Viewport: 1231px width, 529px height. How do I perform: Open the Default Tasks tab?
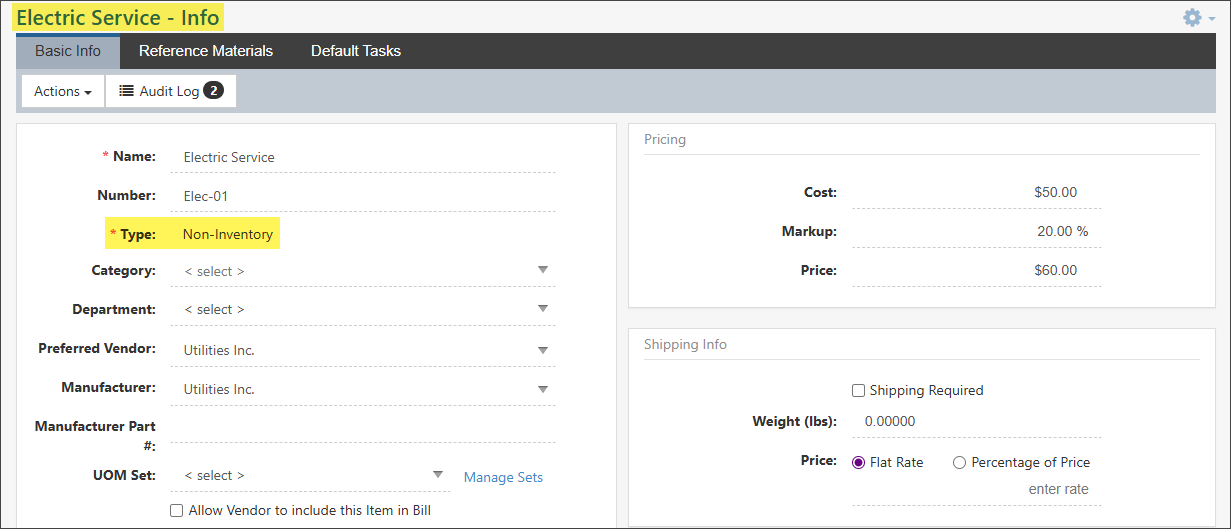pos(355,51)
